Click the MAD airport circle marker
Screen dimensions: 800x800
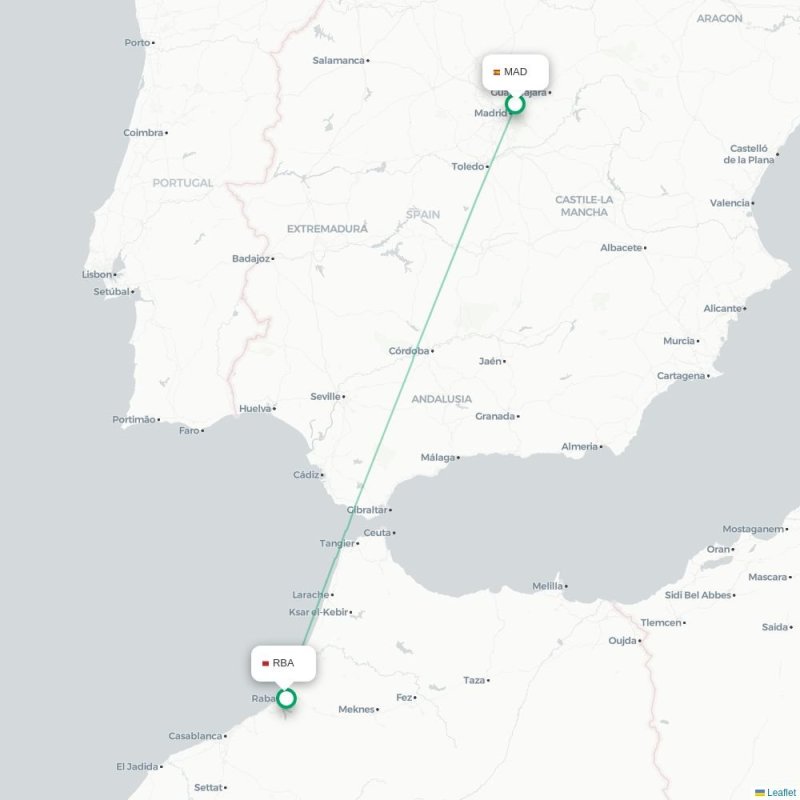click(x=515, y=104)
